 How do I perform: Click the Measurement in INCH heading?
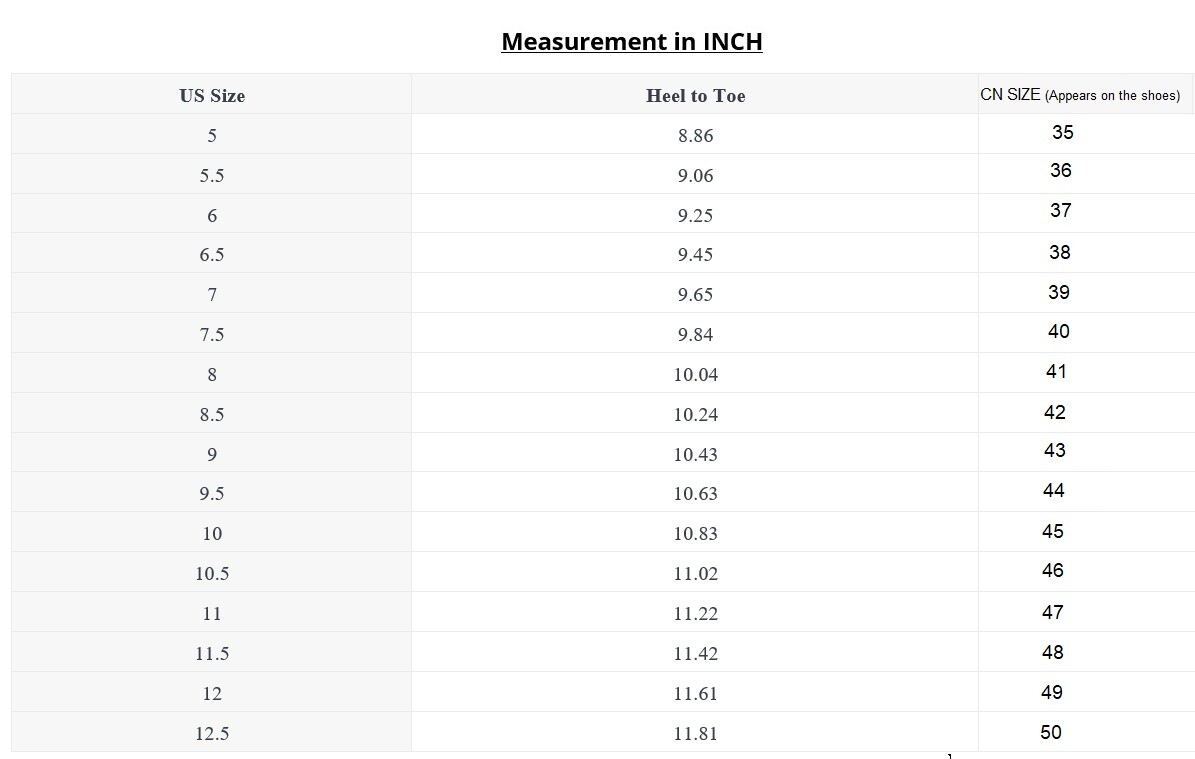(632, 41)
